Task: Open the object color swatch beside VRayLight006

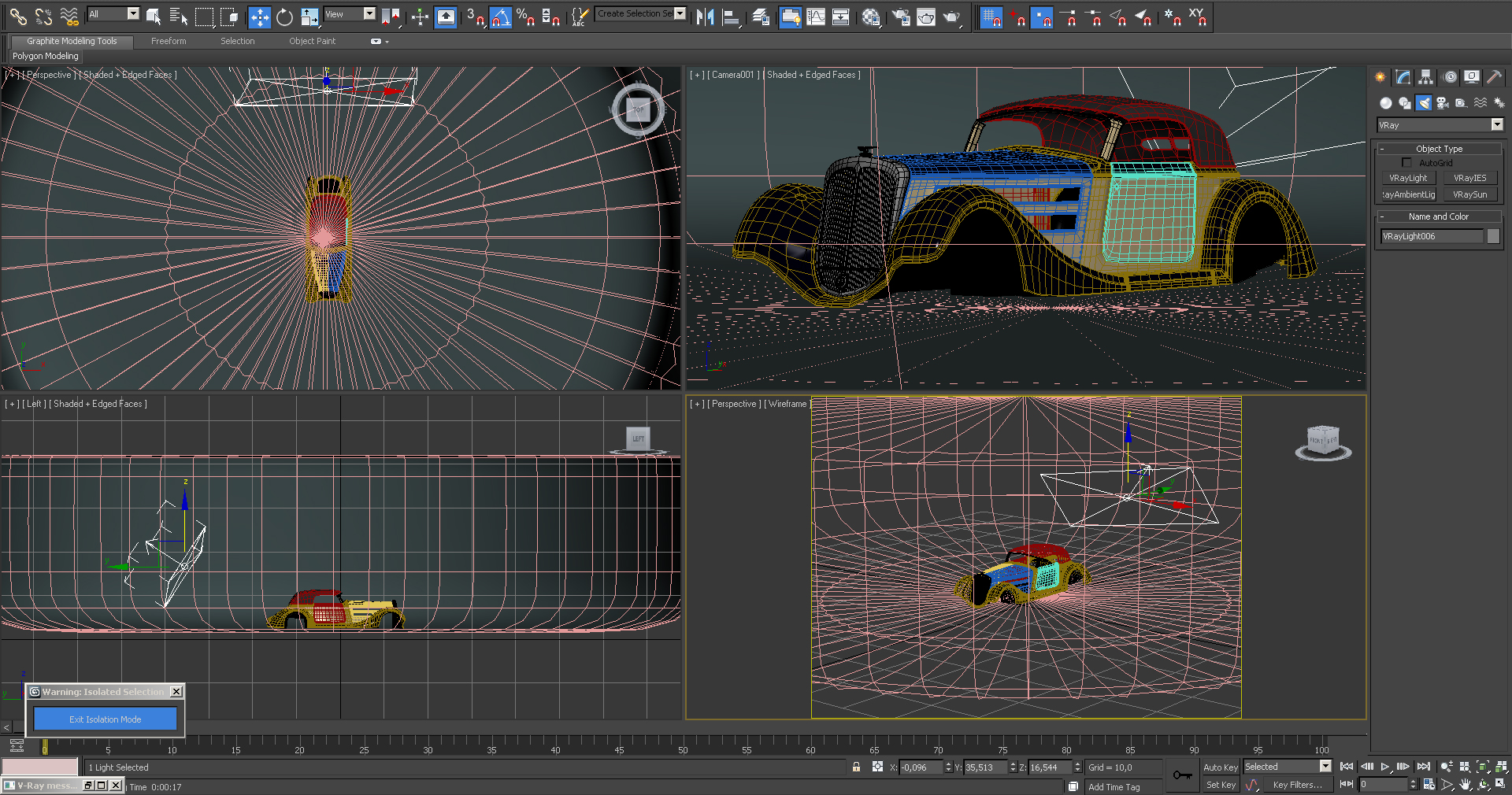Action: (x=1492, y=236)
